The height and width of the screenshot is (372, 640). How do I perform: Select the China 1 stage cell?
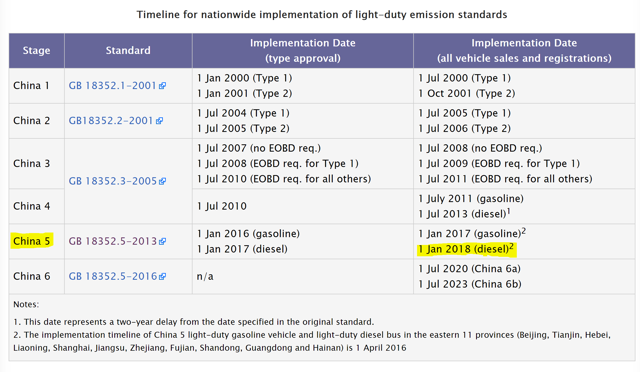tap(36, 86)
